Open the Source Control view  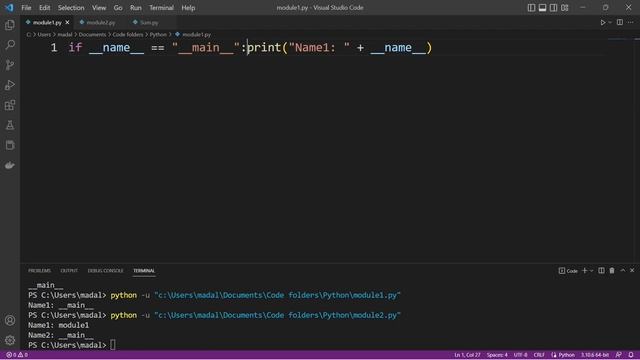click(10, 65)
